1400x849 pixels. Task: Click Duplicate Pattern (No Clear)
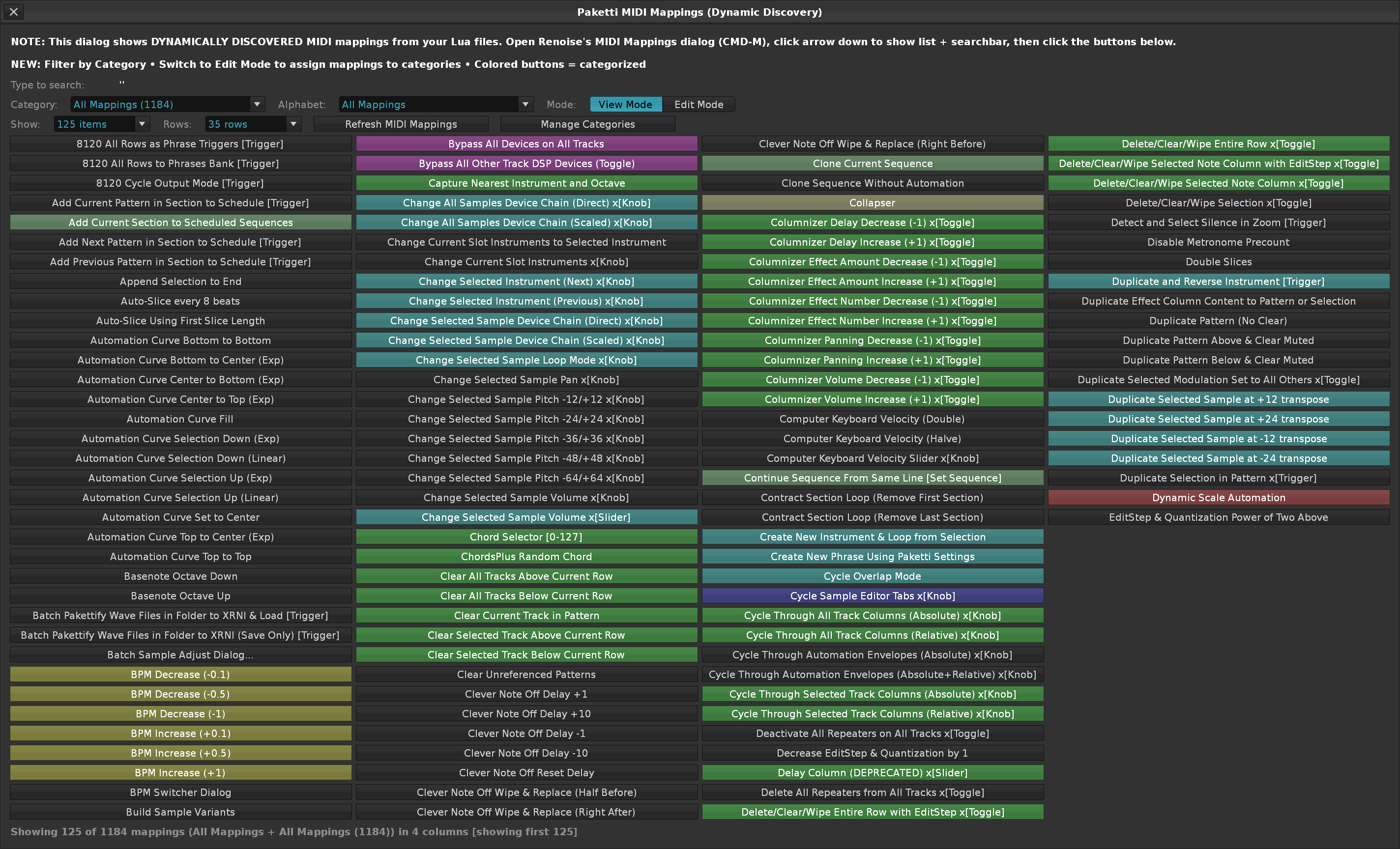click(x=1219, y=320)
